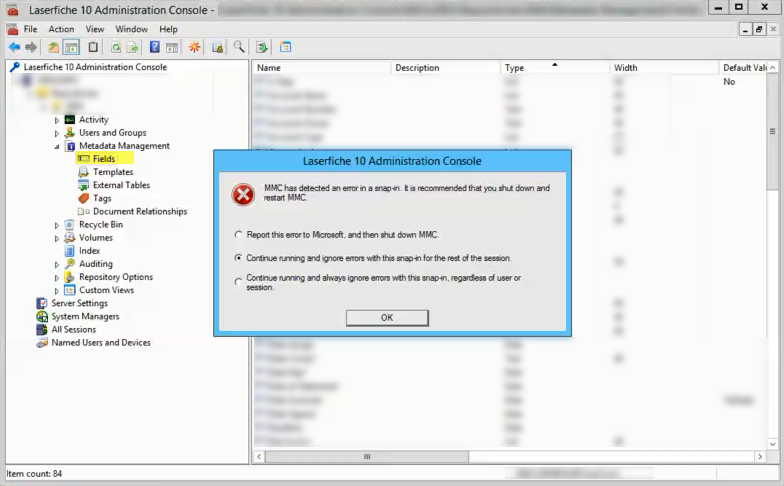This screenshot has height=486, width=784.
Task: Open the Window menu
Action: [x=132, y=29]
